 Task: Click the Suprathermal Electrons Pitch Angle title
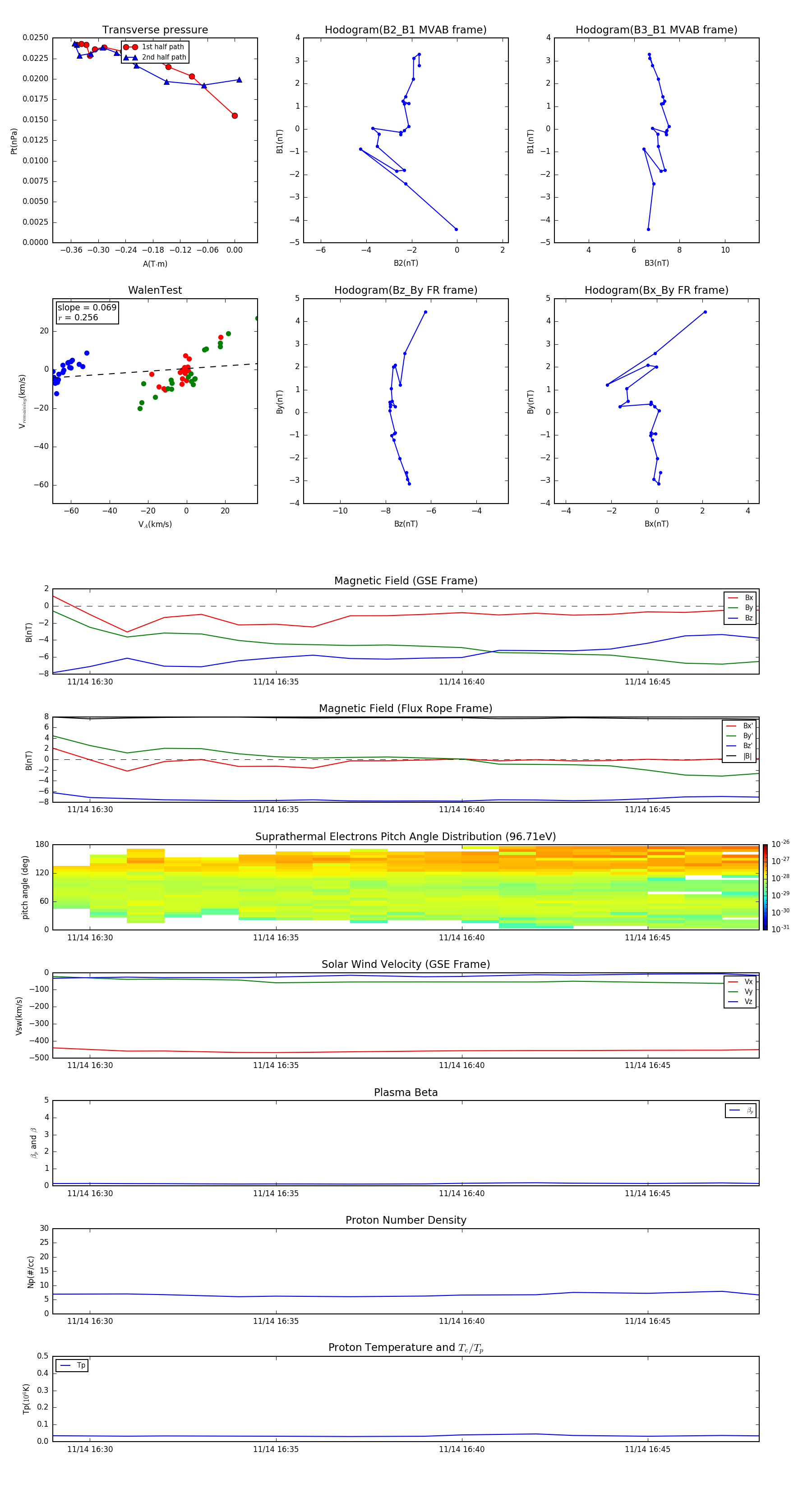[x=406, y=837]
